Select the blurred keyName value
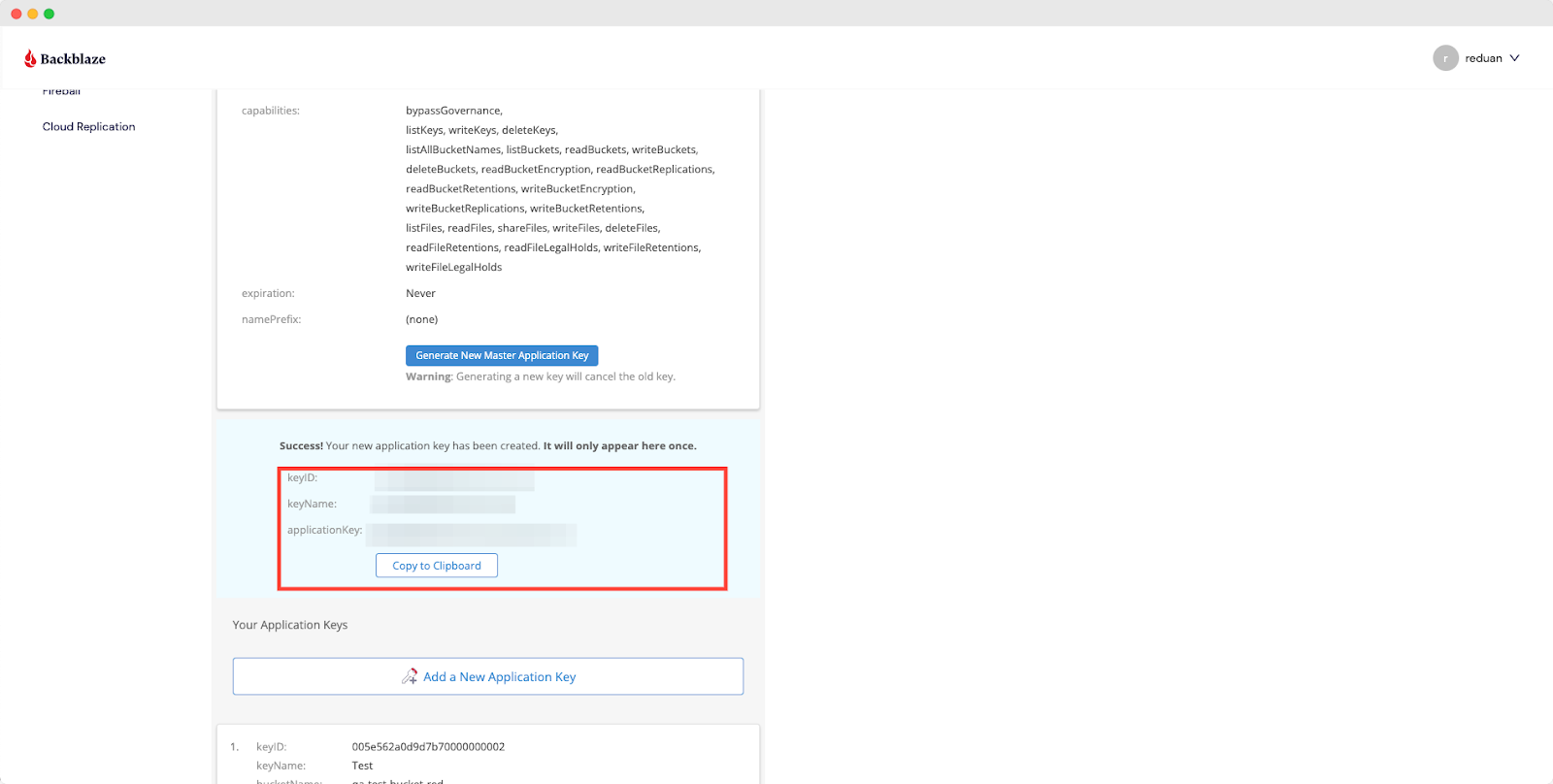Image resolution: width=1553 pixels, height=784 pixels. coord(443,505)
